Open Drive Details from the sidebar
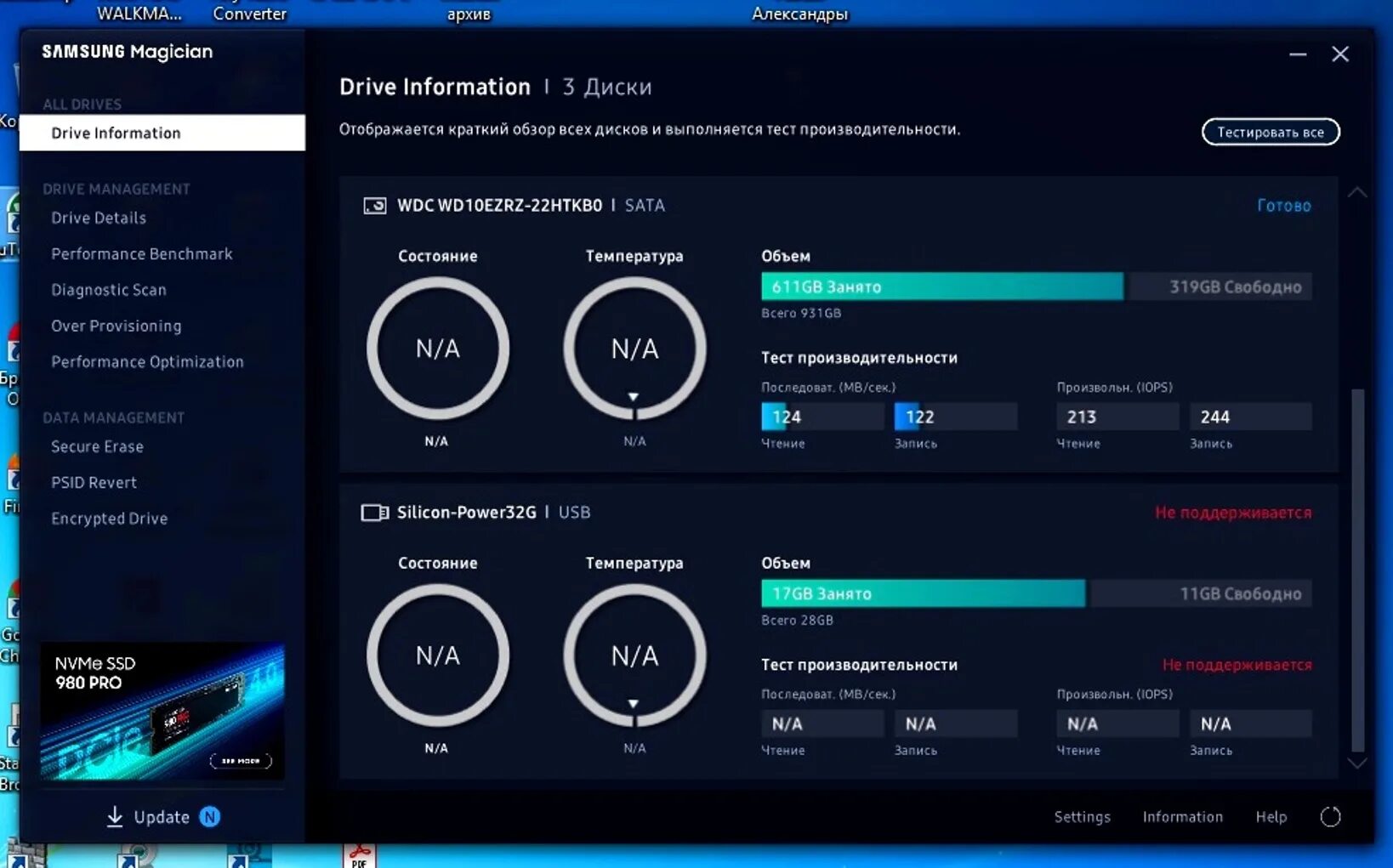The height and width of the screenshot is (868, 1393). 99,218
